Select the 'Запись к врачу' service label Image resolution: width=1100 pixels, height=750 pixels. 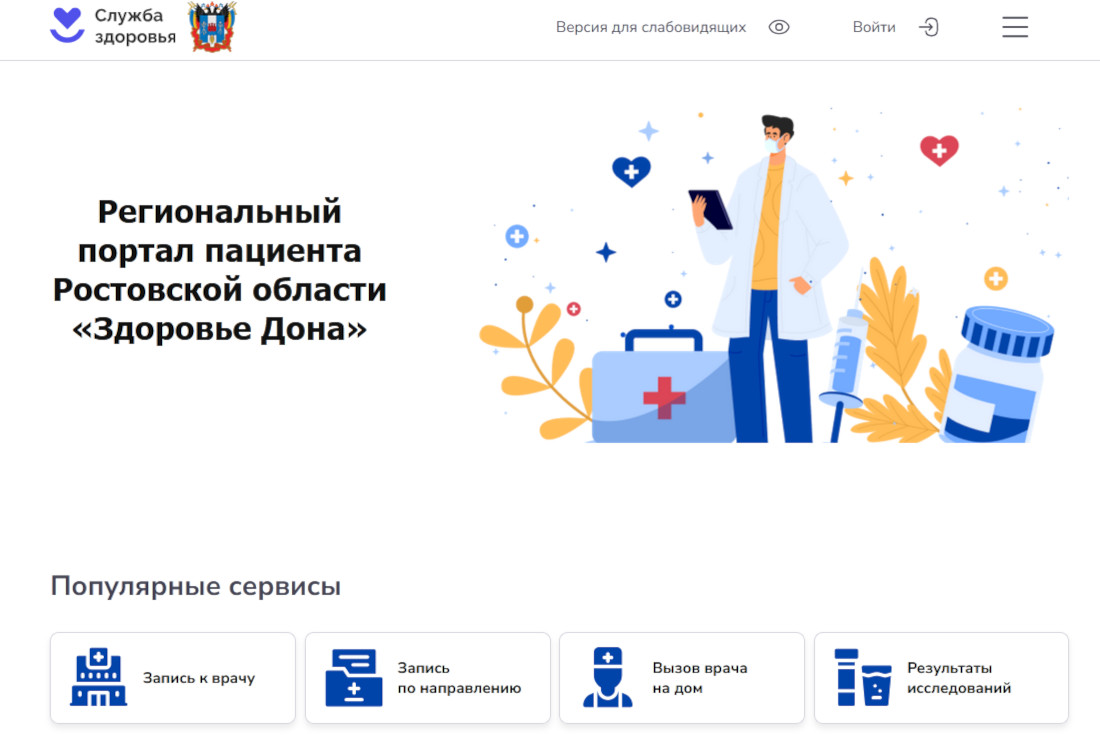[199, 678]
